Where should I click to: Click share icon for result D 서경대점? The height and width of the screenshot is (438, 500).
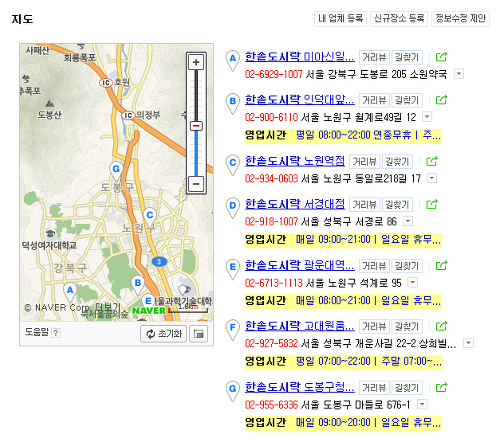pyautogui.click(x=432, y=204)
